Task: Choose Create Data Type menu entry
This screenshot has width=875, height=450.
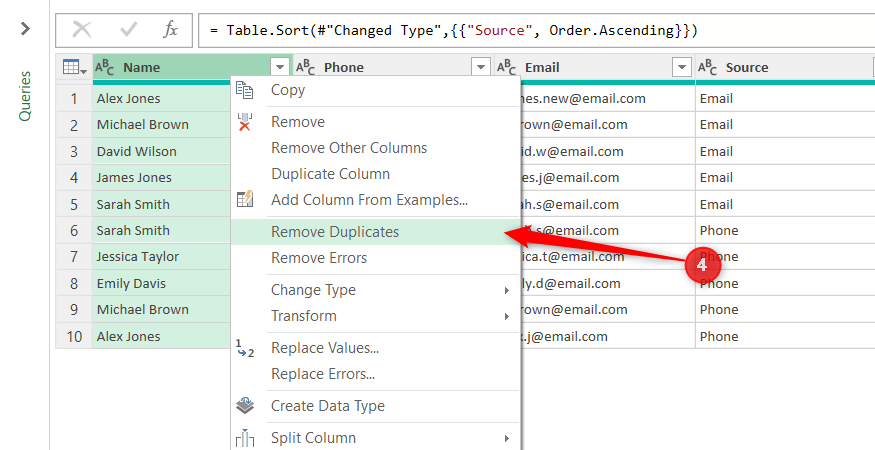Action: [376, 406]
